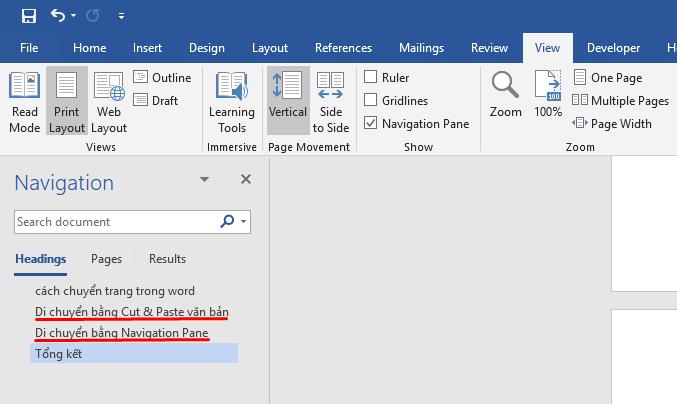Viewport: 677px width, 404px height.
Task: Choose Multiple Pages zoom
Action: (620, 101)
